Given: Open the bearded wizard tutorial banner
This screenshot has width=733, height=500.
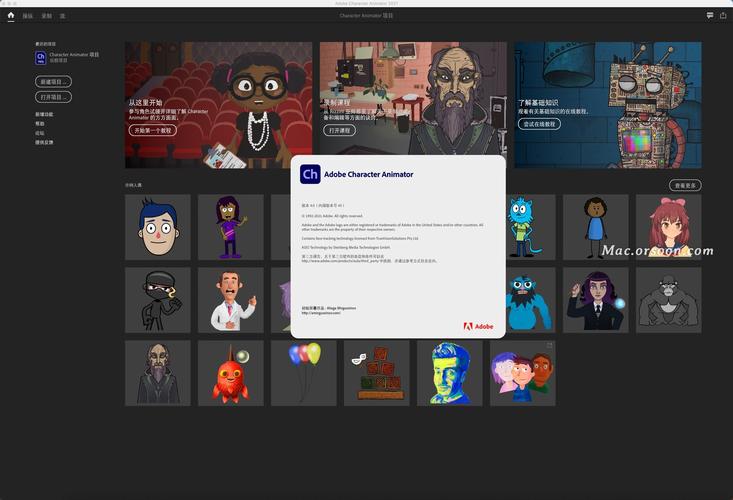Looking at the screenshot, I should (413, 98).
